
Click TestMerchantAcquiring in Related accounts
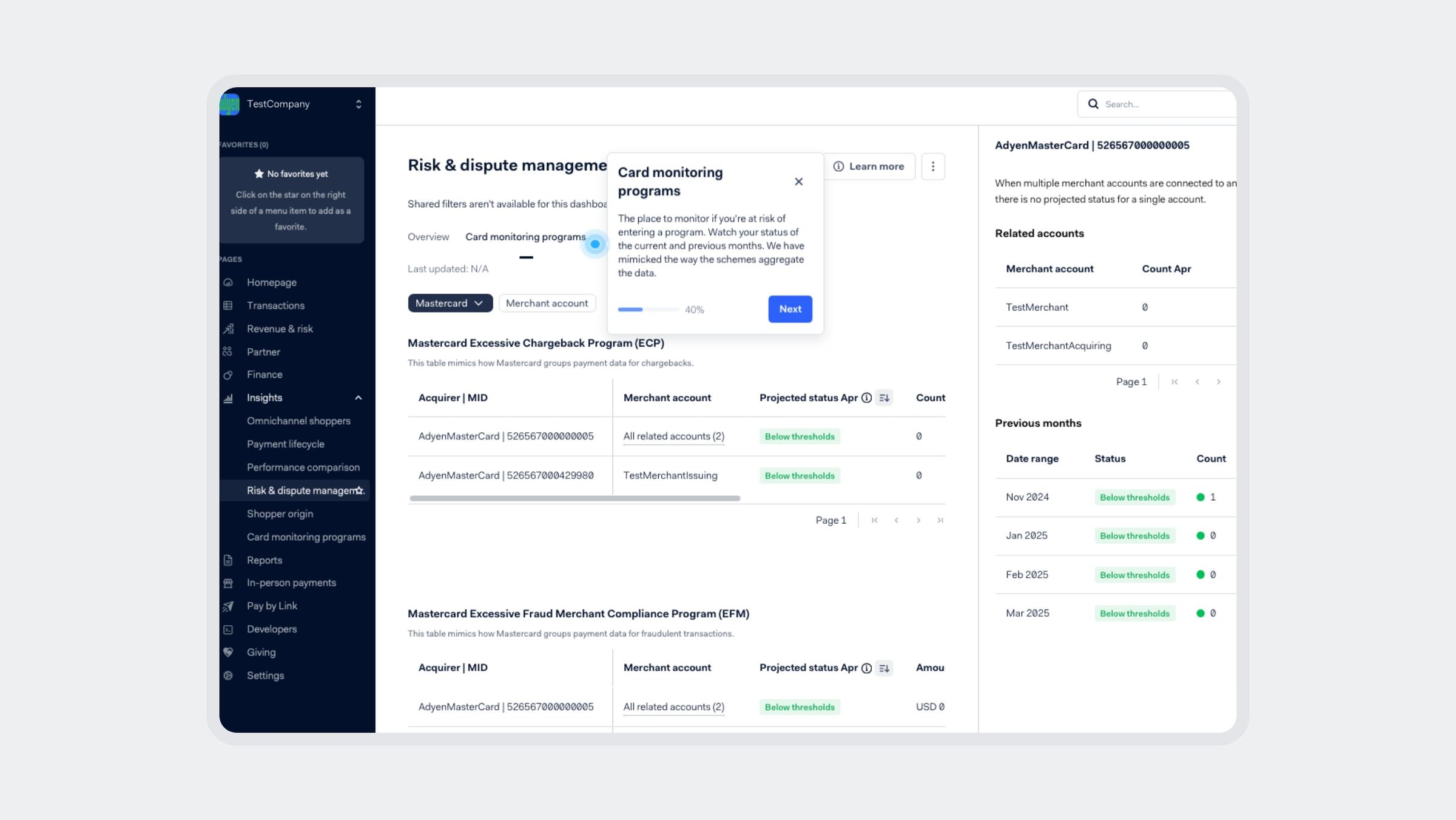tap(1058, 345)
